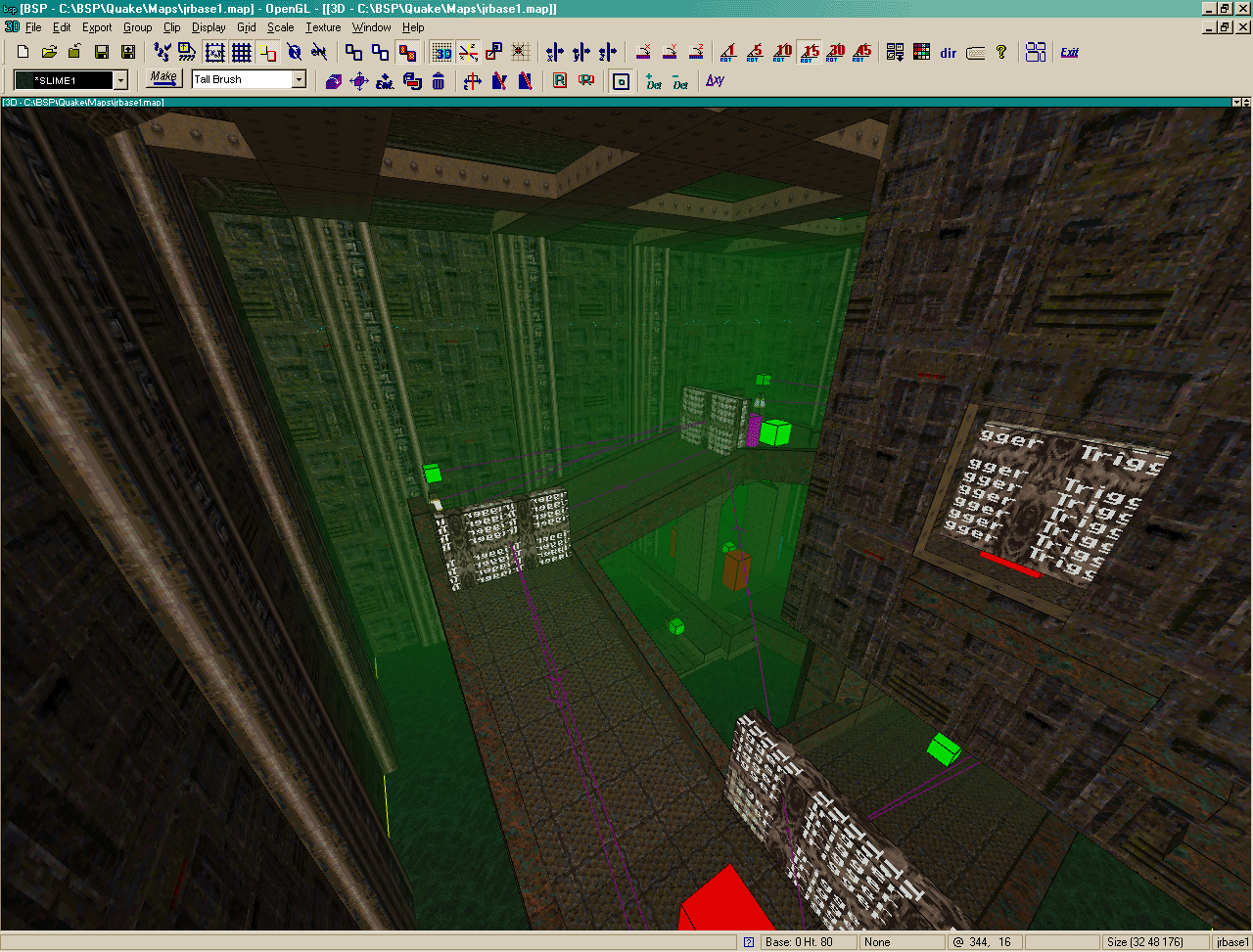Screen dimensions: 1253x952
Task: Save the map using the floppy icon
Action: point(101,52)
